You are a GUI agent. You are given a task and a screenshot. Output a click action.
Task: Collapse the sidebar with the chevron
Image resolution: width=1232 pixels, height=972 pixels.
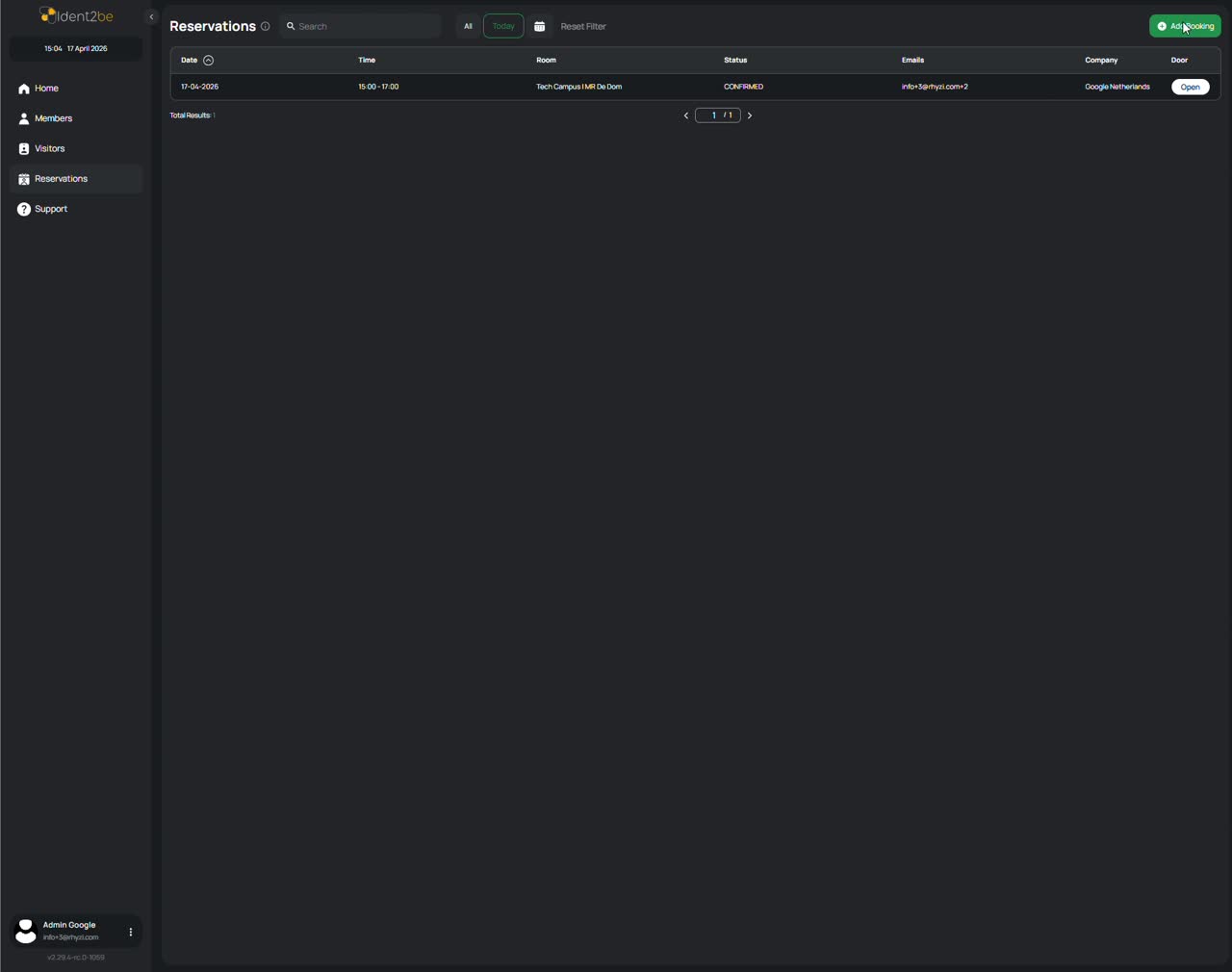[151, 16]
